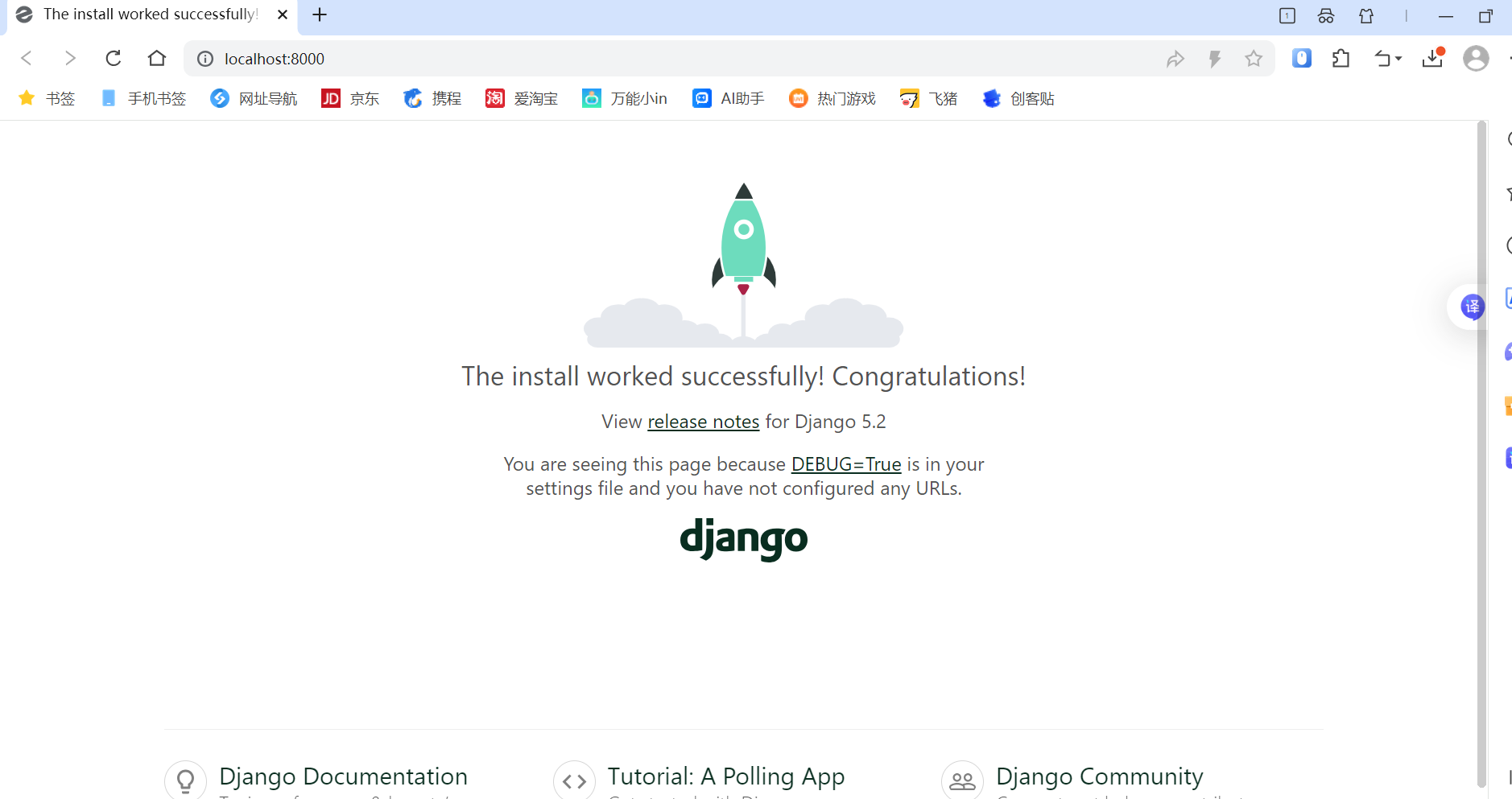This screenshot has height=799, width=1512.
Task: Go forward with the forward arrow
Action: click(x=70, y=58)
